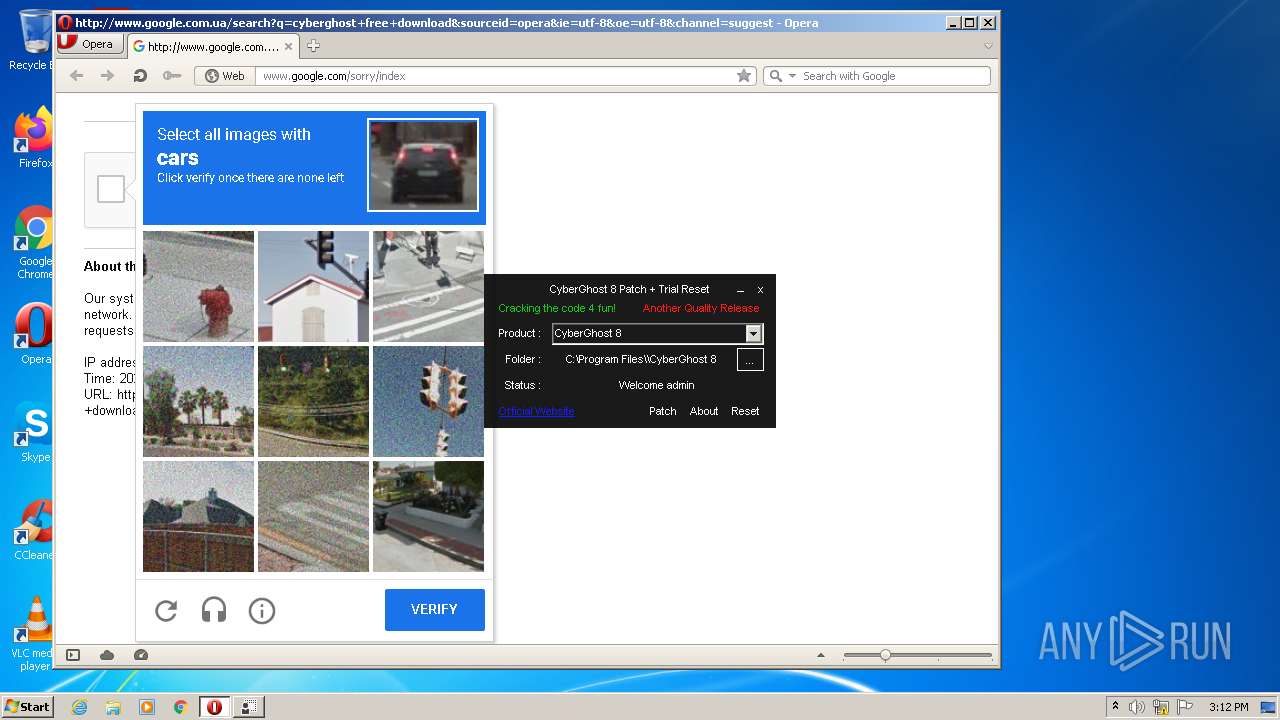Browse for folder with the ... button
Viewport: 1280px width, 720px height.
750,359
